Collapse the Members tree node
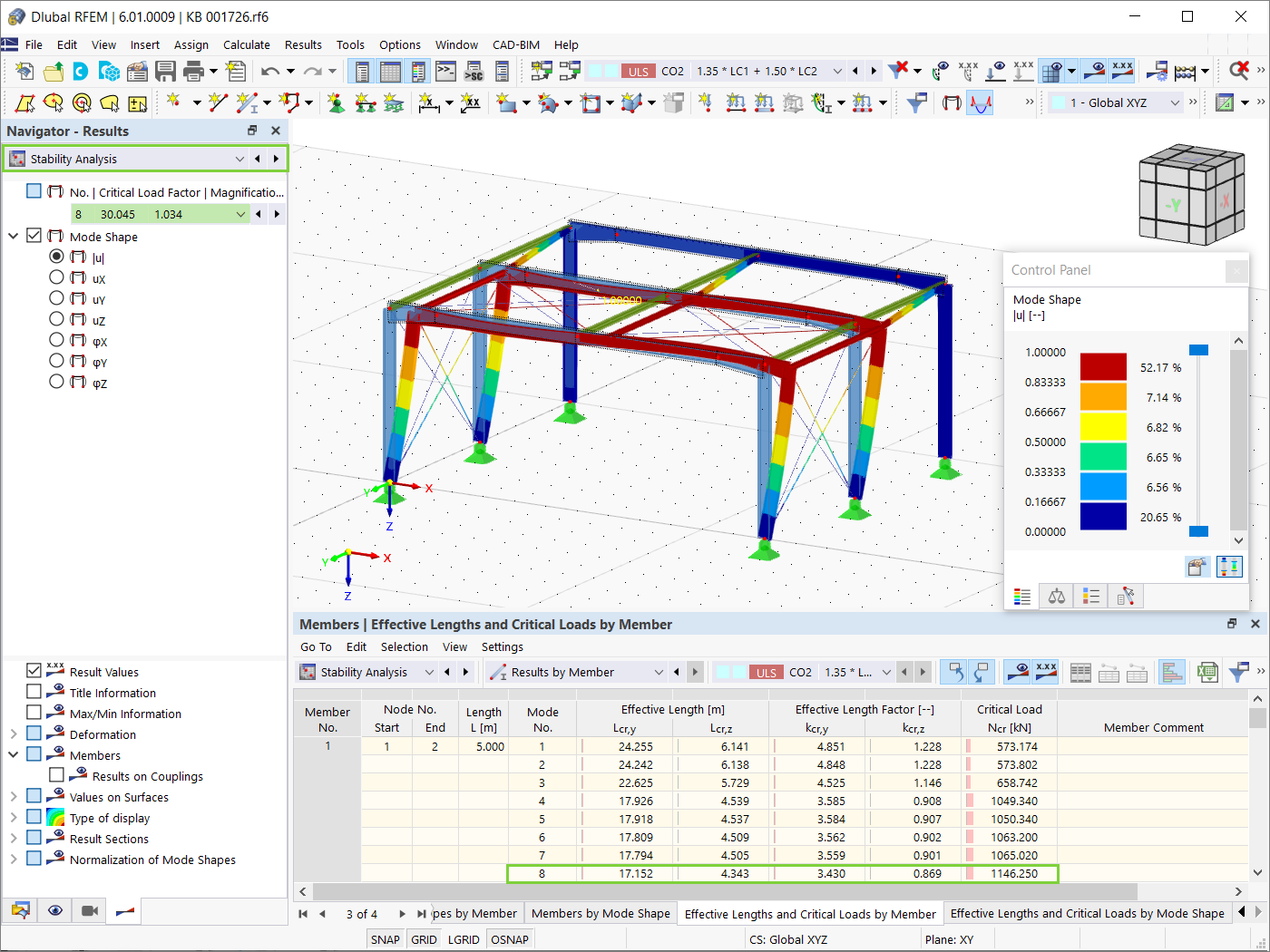Viewport: 1270px width, 952px height. point(14,754)
